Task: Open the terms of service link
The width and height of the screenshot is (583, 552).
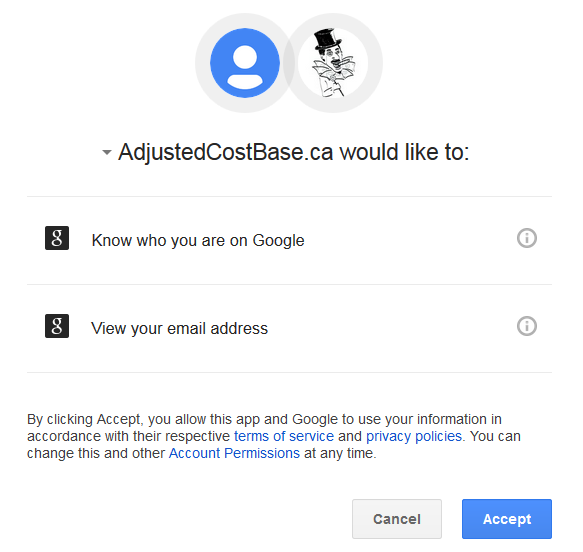Action: 284,436
